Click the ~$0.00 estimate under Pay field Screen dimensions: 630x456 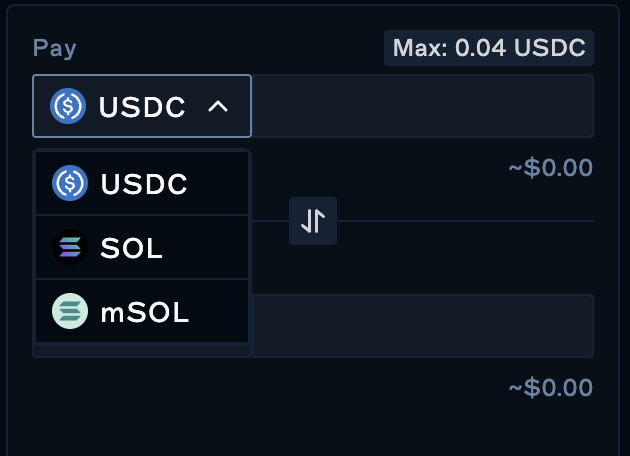coord(550,167)
